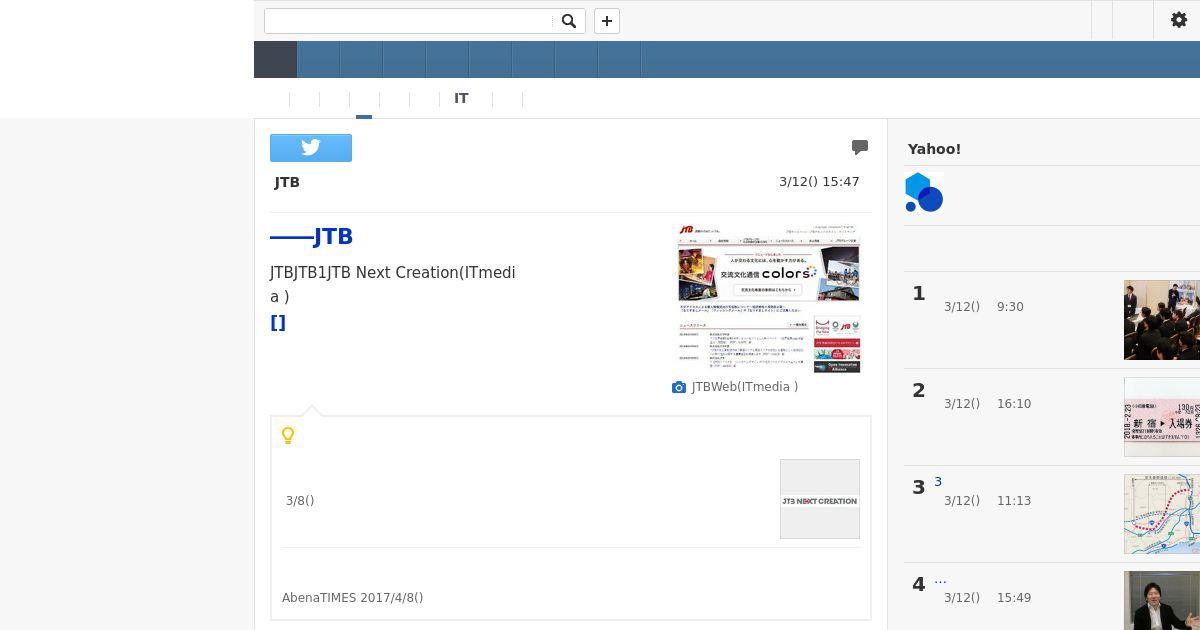
Task: Focus the search input field
Action: [x=408, y=21]
